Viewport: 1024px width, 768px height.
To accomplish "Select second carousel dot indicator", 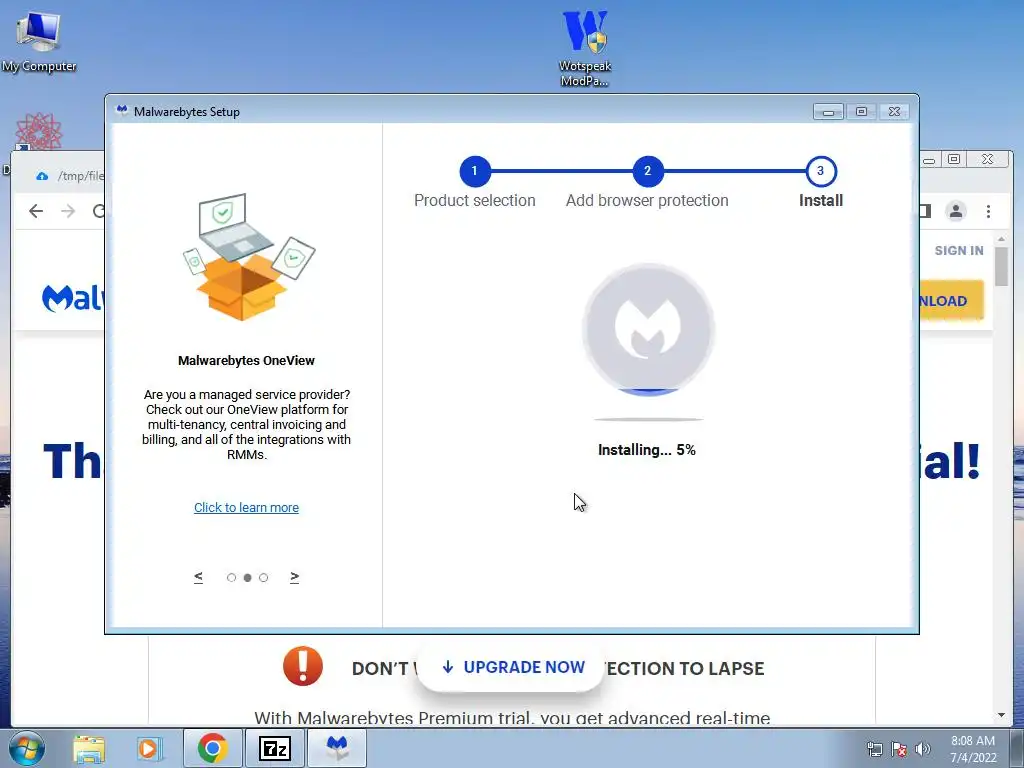I will 248,577.
